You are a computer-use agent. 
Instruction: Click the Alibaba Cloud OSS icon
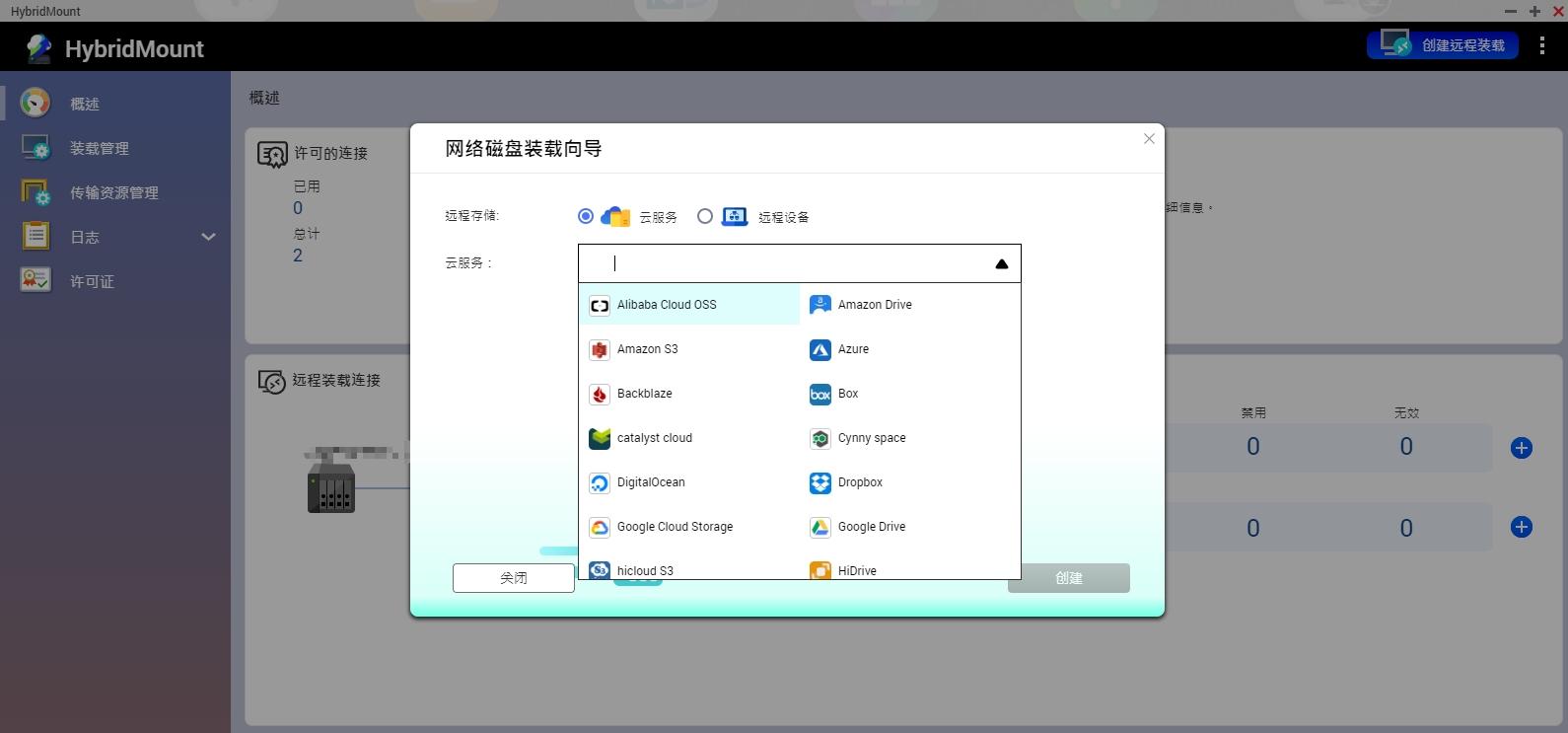tap(600, 305)
